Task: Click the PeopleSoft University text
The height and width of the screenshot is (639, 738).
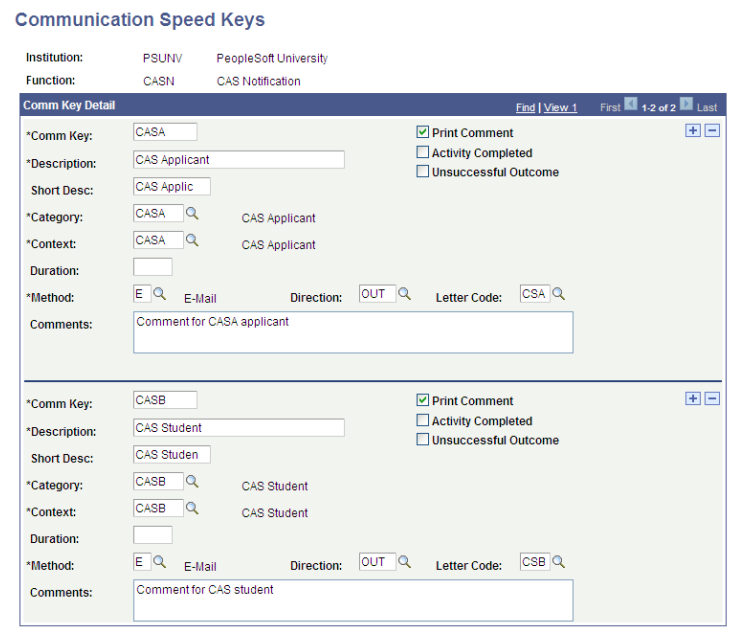Action: (272, 58)
